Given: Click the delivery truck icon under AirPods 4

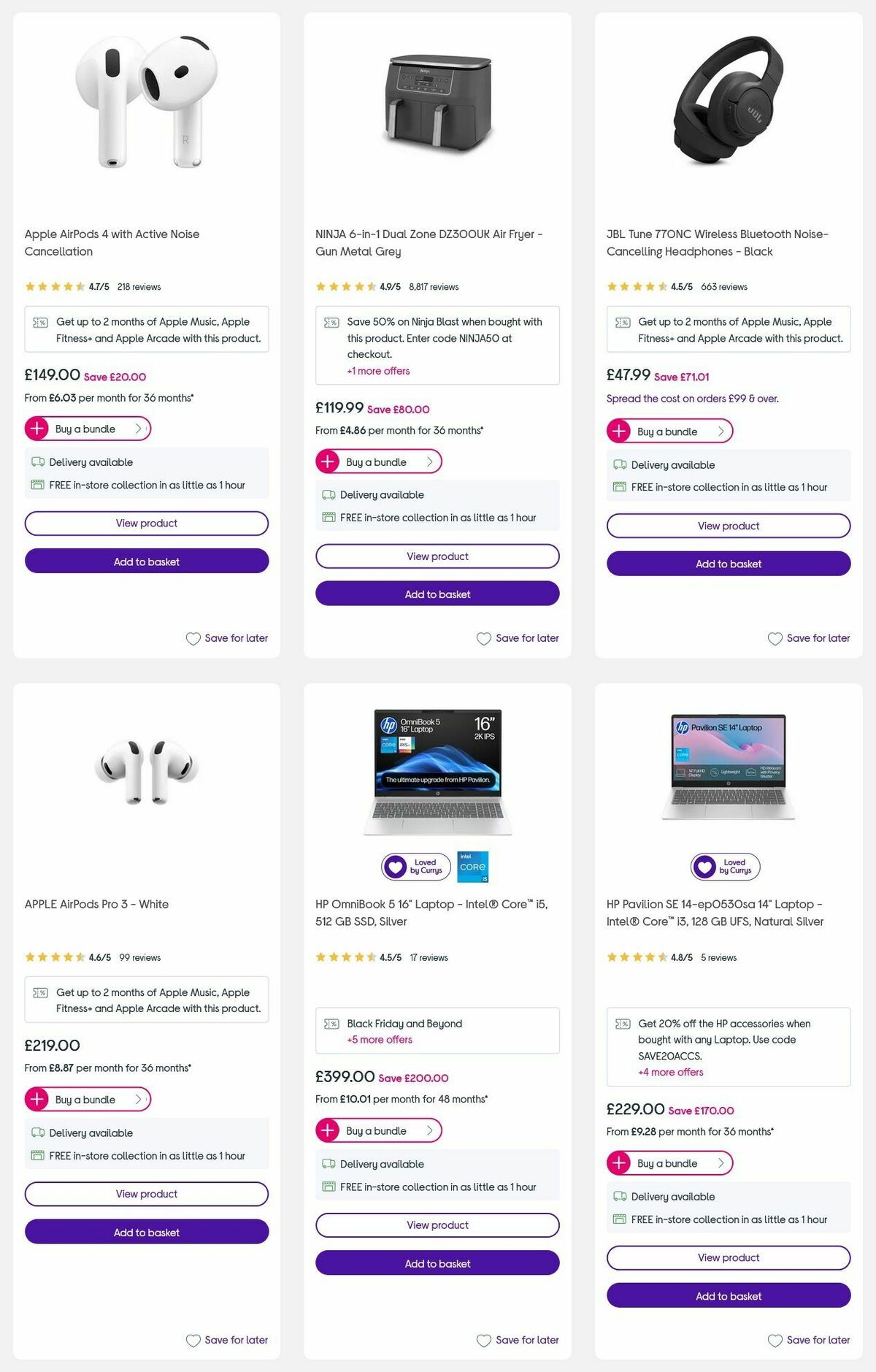Looking at the screenshot, I should coord(36,462).
